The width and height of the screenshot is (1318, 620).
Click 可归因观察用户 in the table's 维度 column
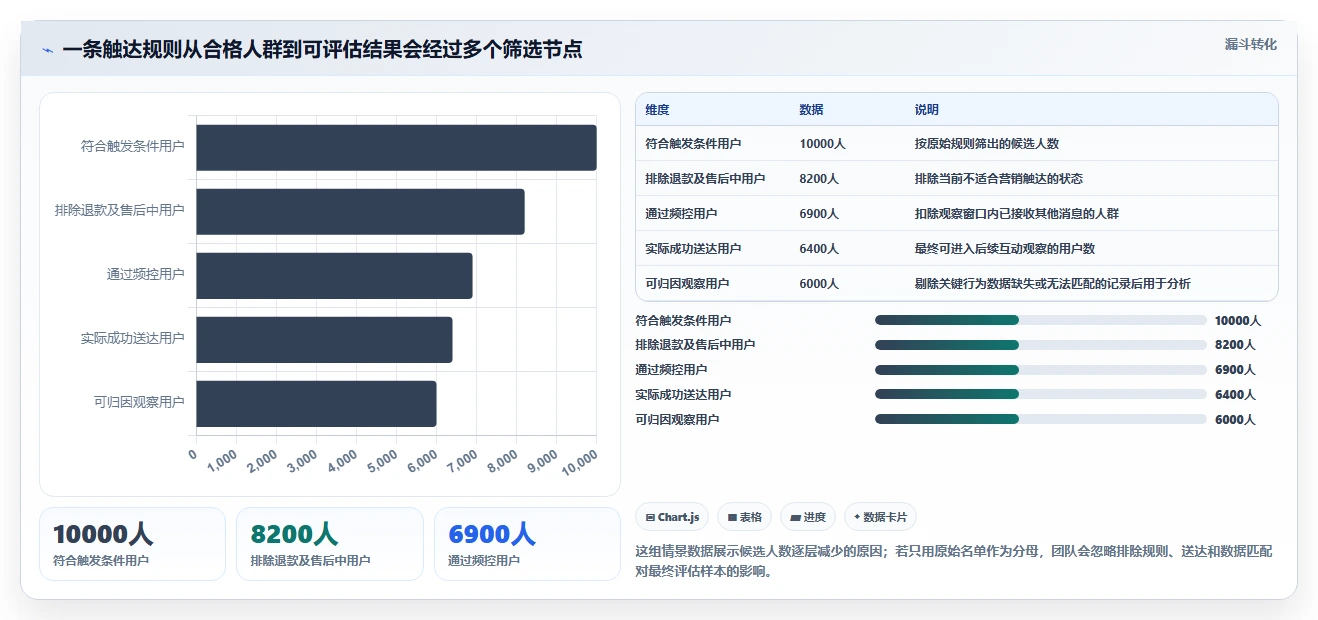click(x=688, y=284)
